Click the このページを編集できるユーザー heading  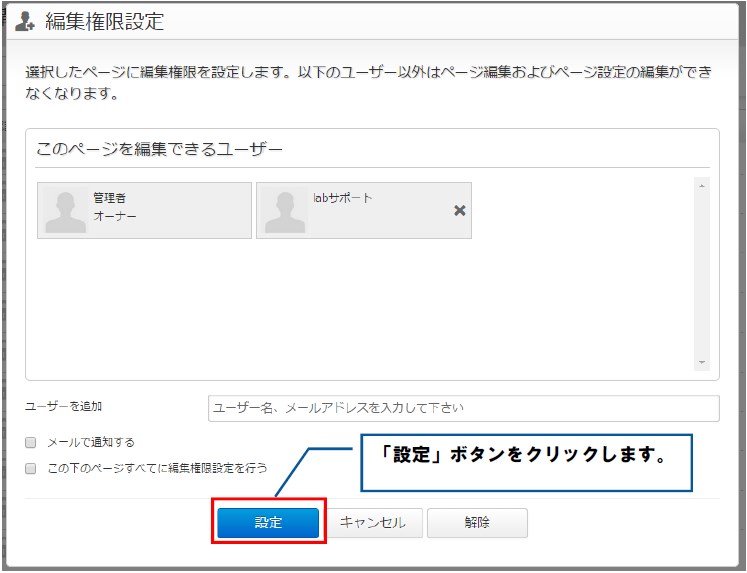tap(160, 149)
